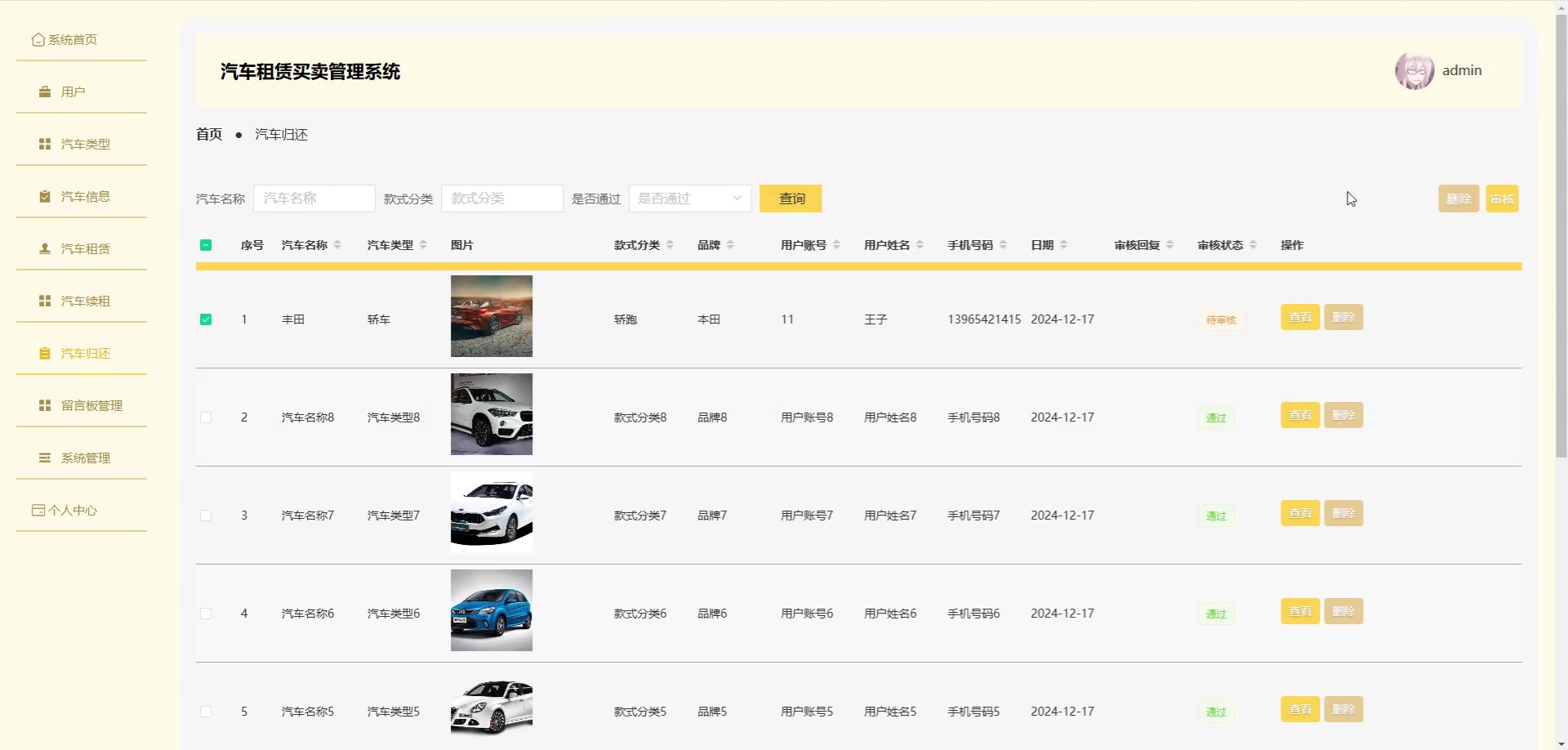
Task: Open the 是否通过 dropdown filter
Action: [689, 199]
